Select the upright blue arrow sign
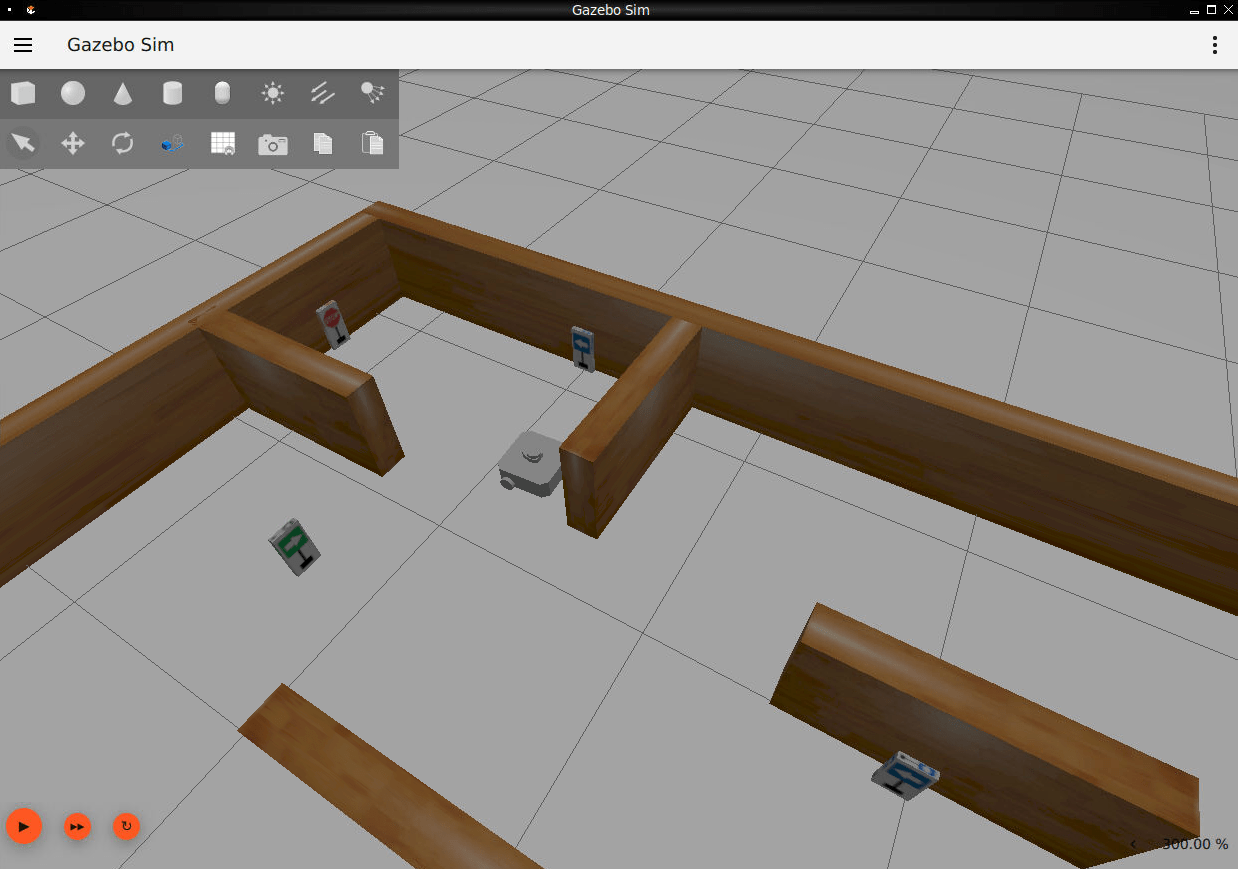The width and height of the screenshot is (1238, 869). (583, 348)
